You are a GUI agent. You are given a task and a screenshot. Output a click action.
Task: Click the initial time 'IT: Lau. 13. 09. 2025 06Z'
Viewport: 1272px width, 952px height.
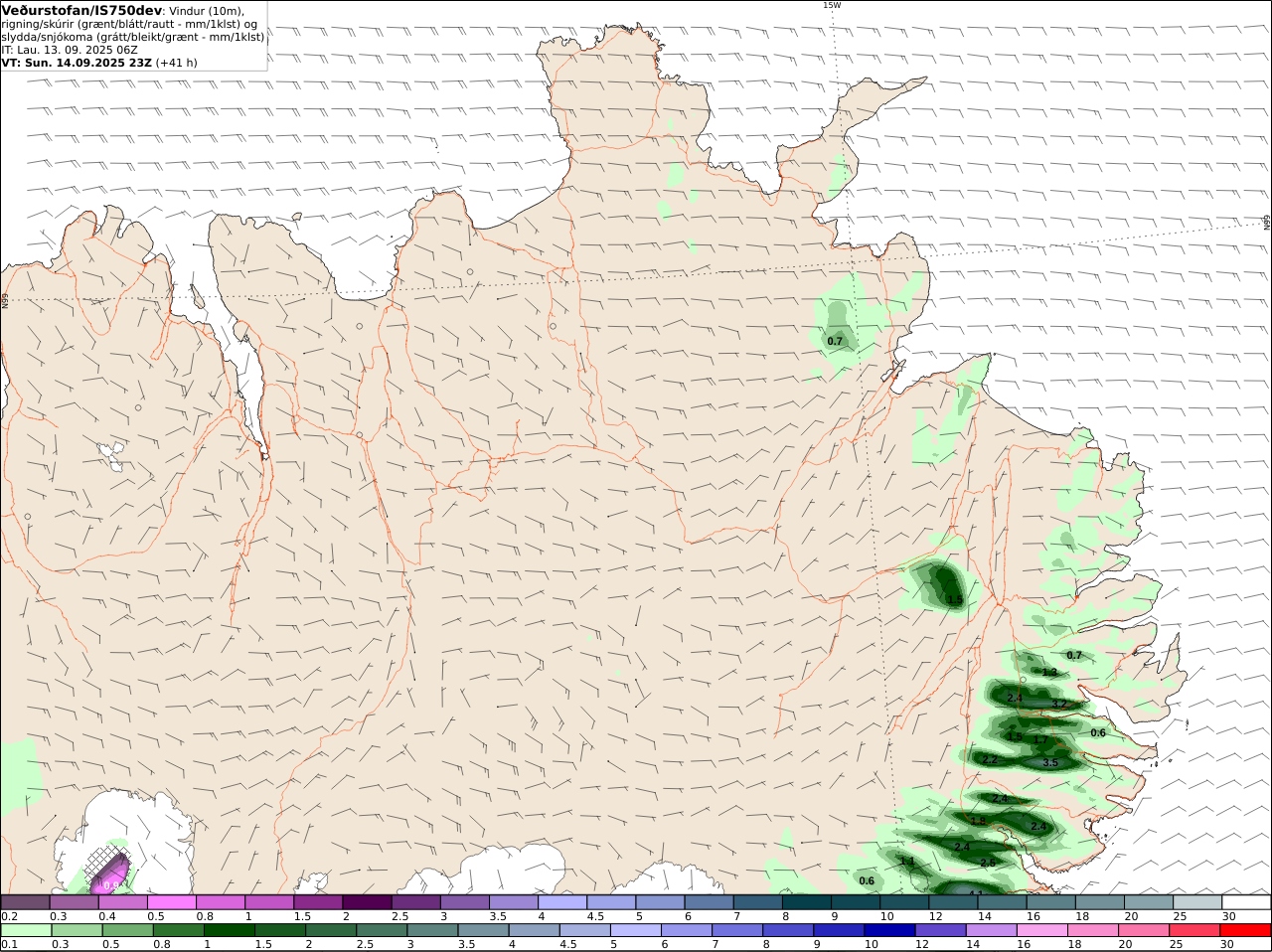[x=70, y=50]
